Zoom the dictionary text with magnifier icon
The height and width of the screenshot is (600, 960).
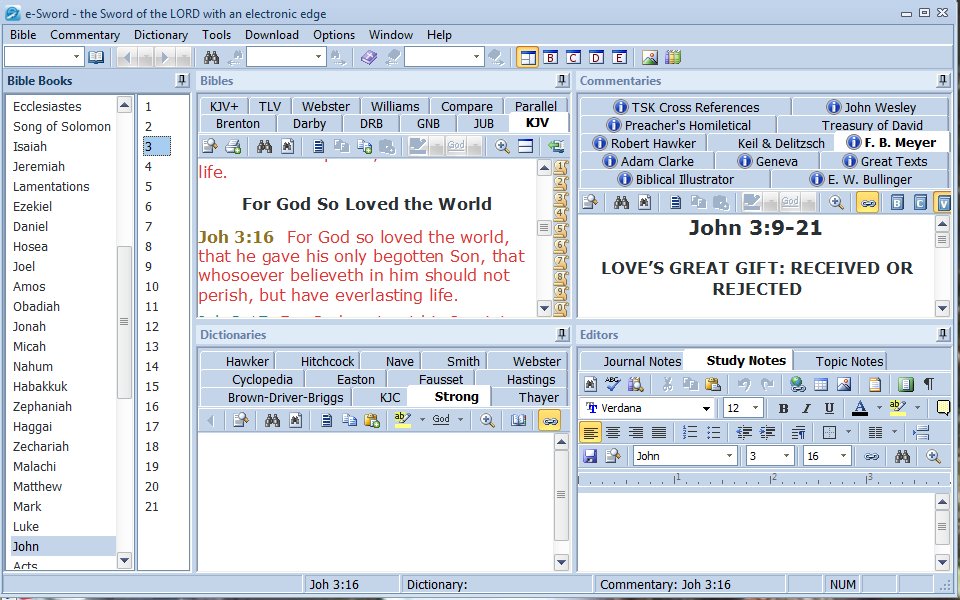pyautogui.click(x=487, y=420)
